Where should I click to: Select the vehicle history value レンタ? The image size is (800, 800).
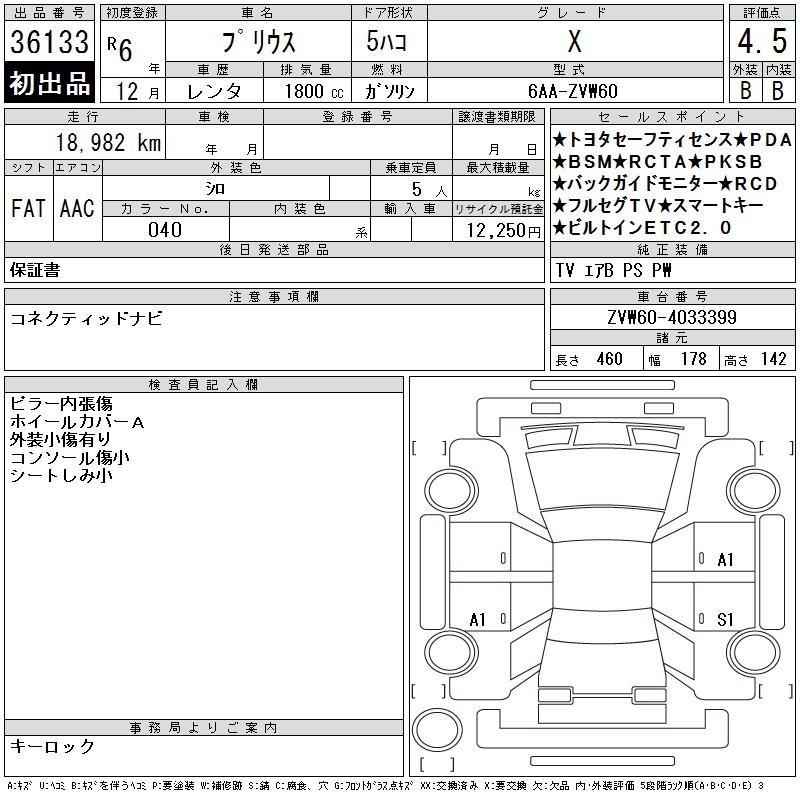pyautogui.click(x=214, y=91)
